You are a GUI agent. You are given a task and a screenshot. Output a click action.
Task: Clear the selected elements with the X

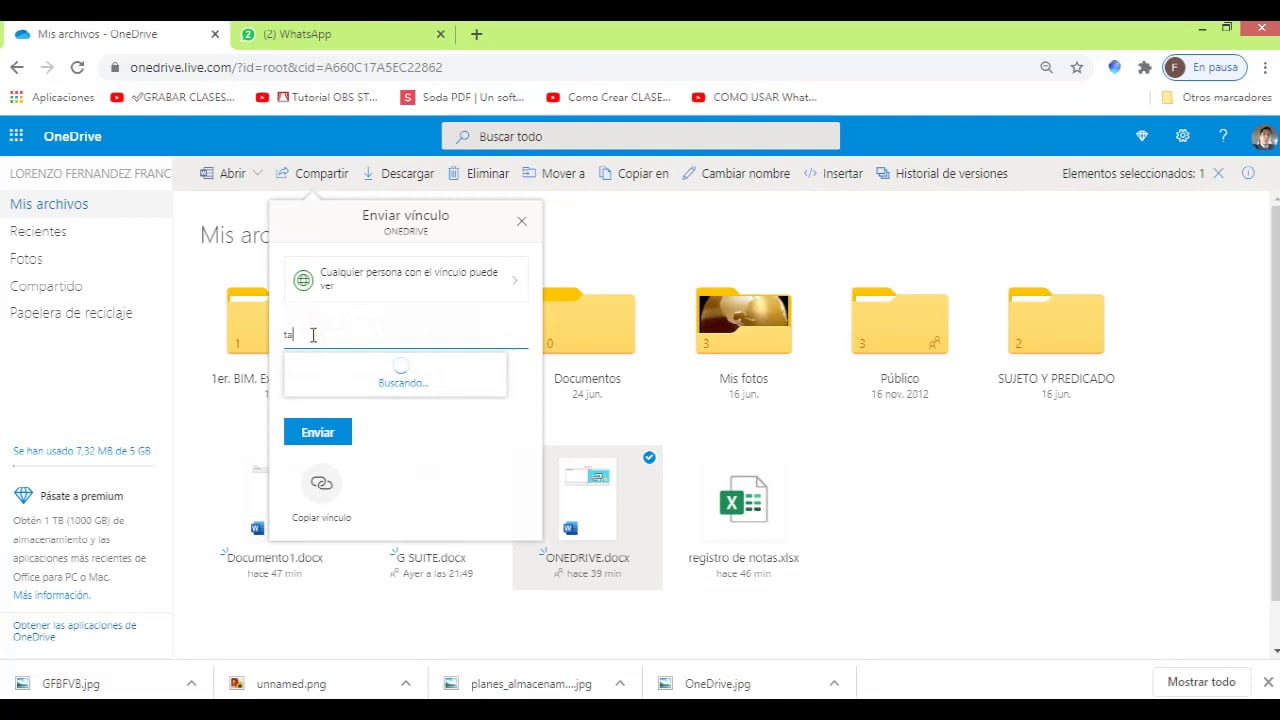[x=1218, y=173]
